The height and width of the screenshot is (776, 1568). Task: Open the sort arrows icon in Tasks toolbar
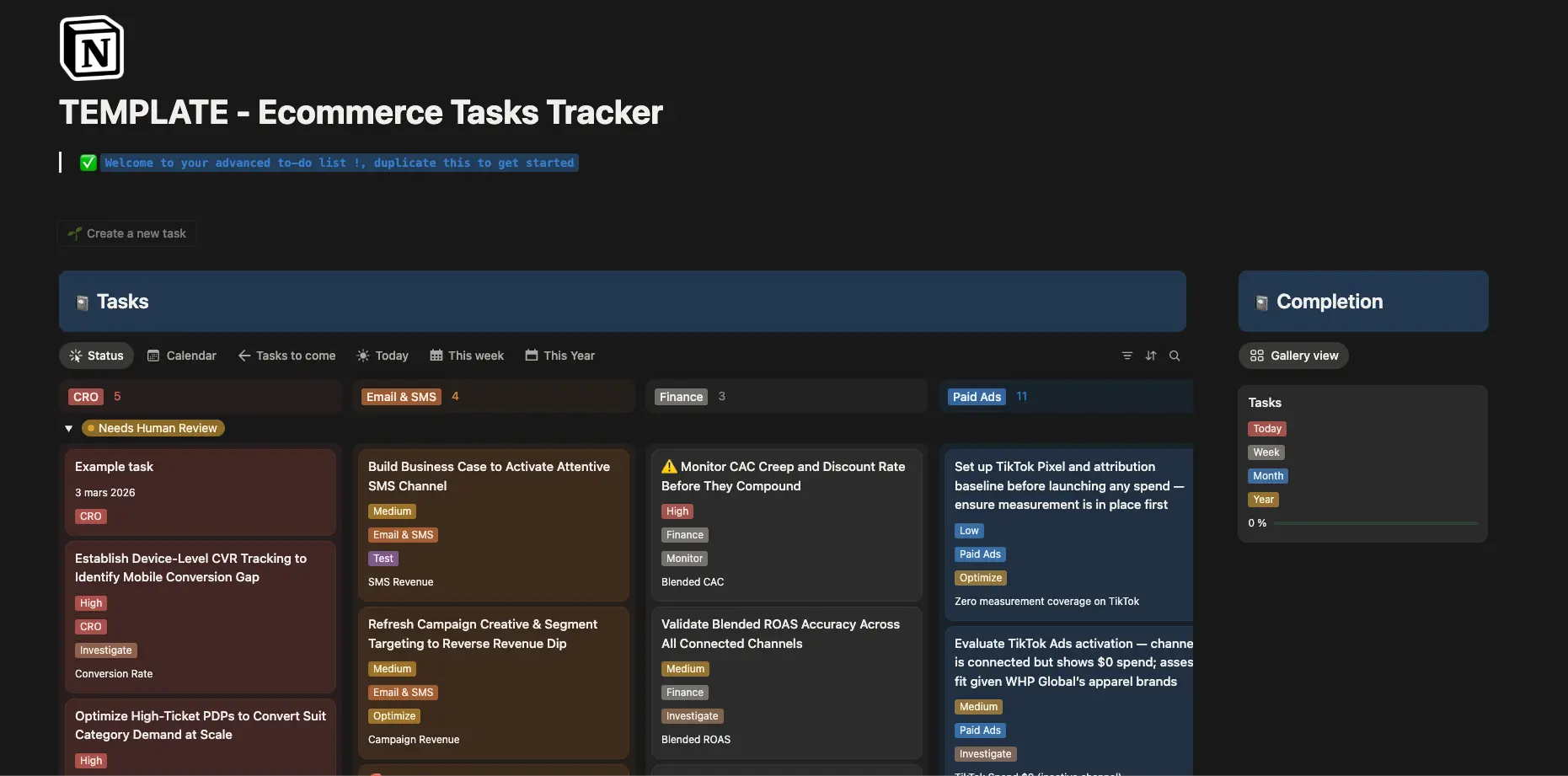click(x=1151, y=356)
